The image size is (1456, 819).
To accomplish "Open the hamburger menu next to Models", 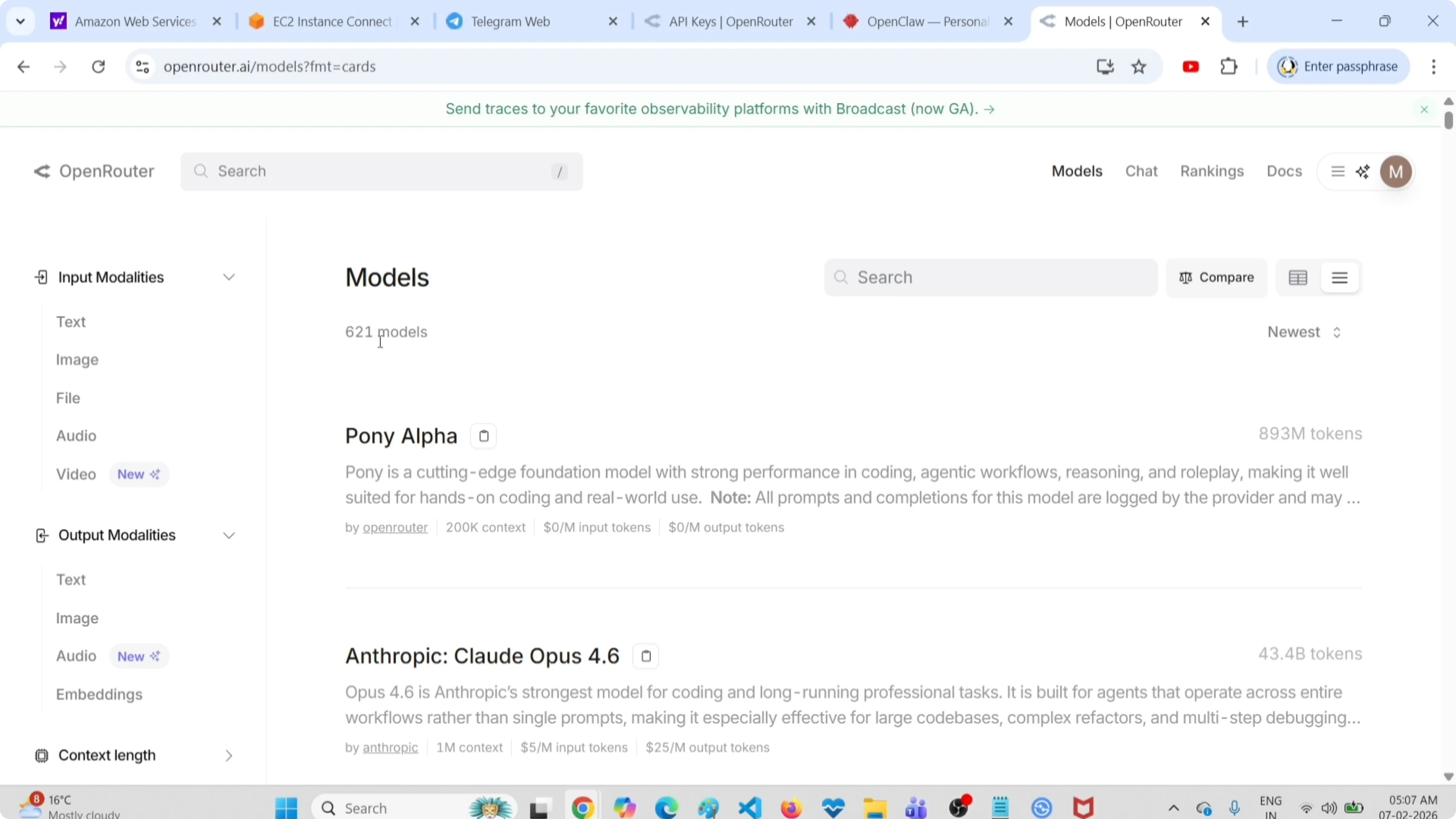I will tap(1337, 171).
